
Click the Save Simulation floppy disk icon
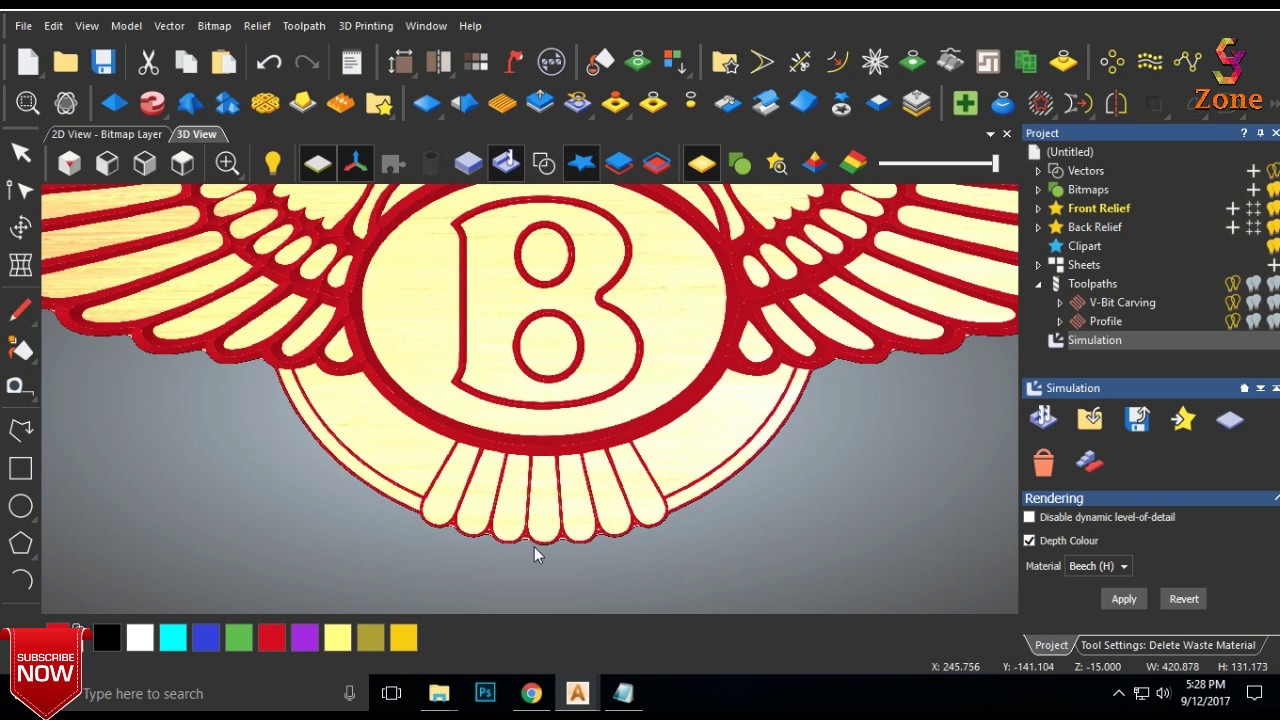(1137, 419)
